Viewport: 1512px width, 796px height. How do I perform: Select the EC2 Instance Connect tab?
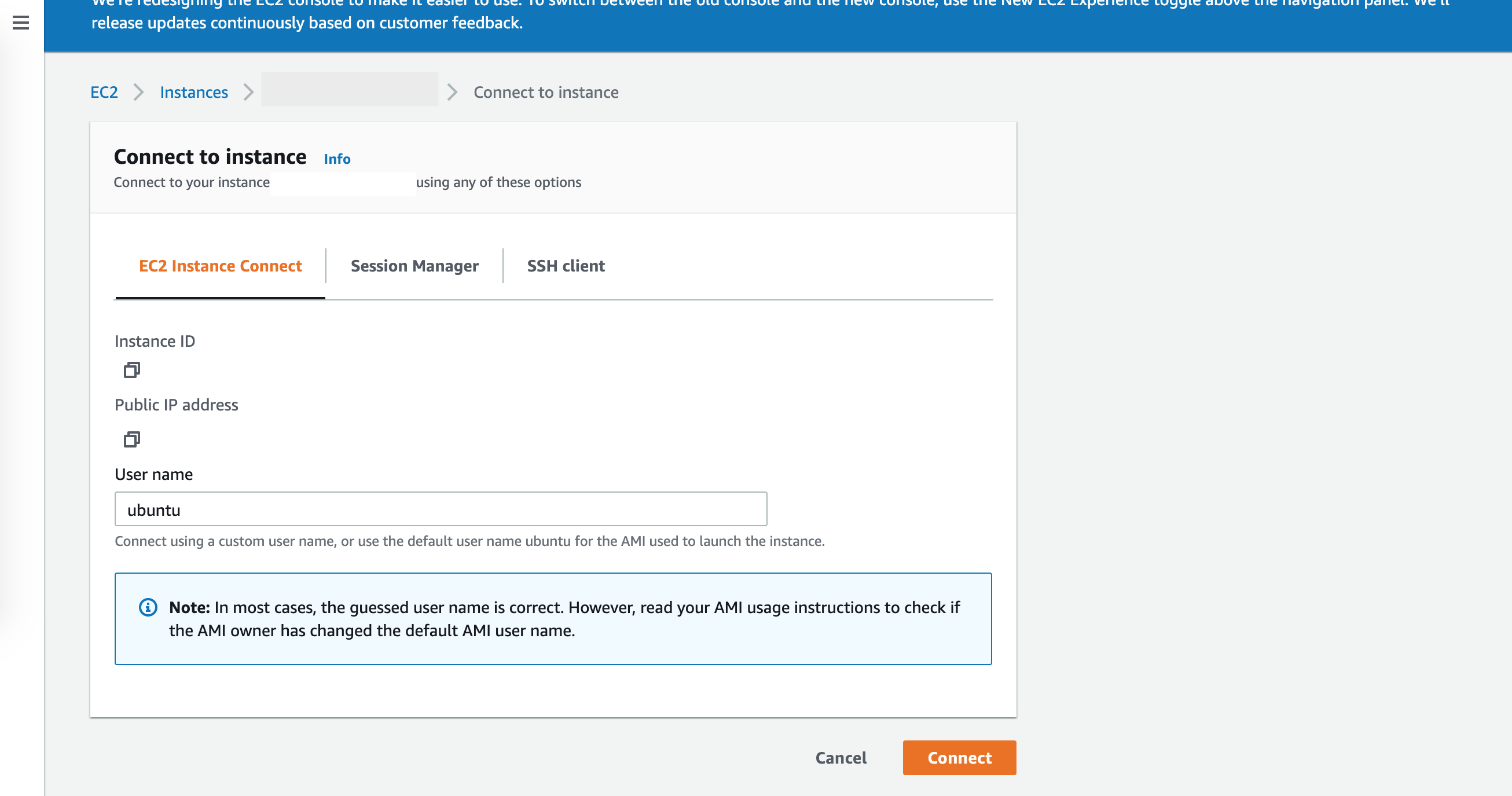click(x=219, y=266)
